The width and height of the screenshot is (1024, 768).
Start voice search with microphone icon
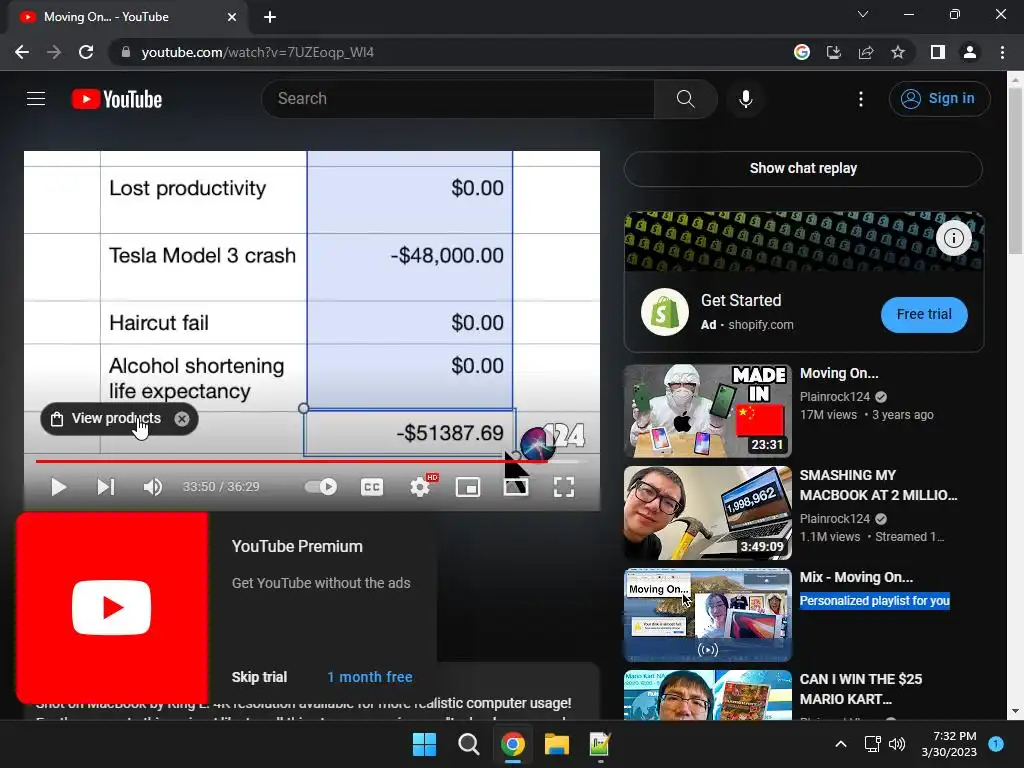(745, 99)
